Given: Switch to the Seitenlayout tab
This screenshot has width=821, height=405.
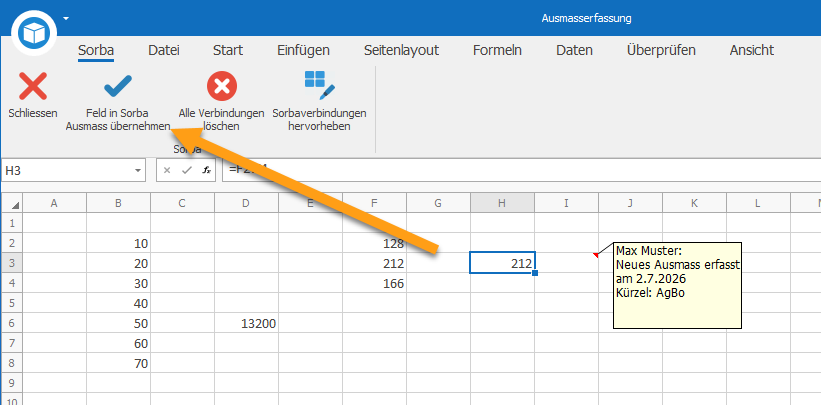Looking at the screenshot, I should 402,51.
